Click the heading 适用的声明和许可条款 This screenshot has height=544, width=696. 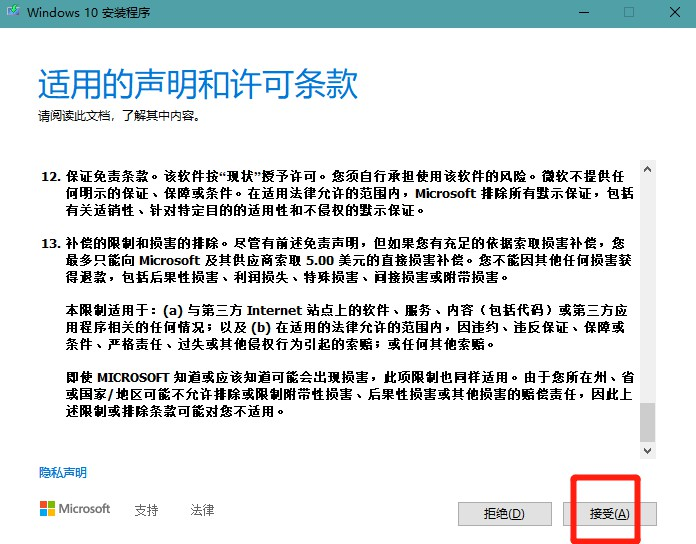coord(198,84)
